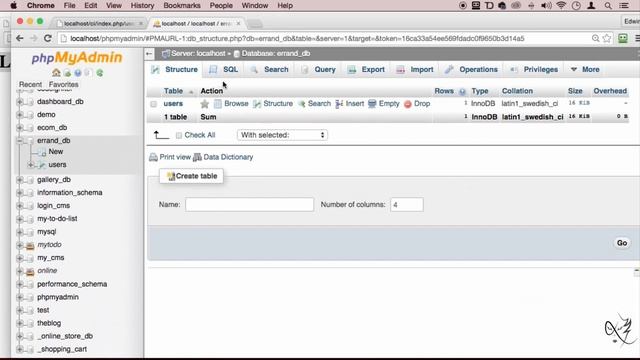Open the Import tab
Viewport: 640px width, 360px height.
(415, 69)
